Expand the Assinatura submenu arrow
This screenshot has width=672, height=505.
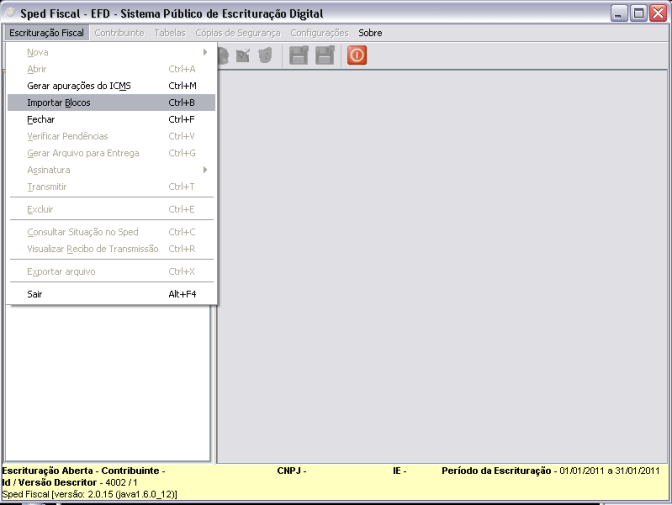point(205,170)
